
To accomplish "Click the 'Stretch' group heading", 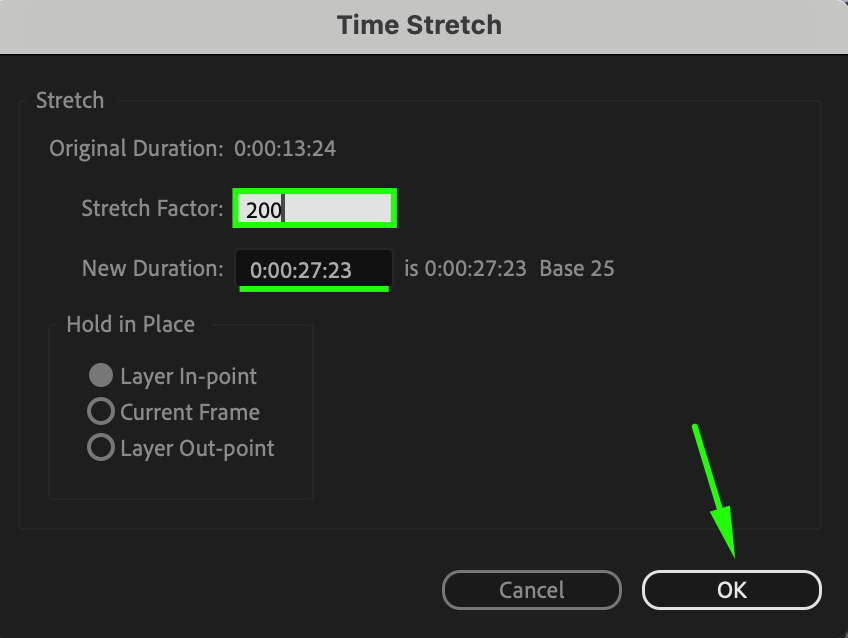I will 70,101.
